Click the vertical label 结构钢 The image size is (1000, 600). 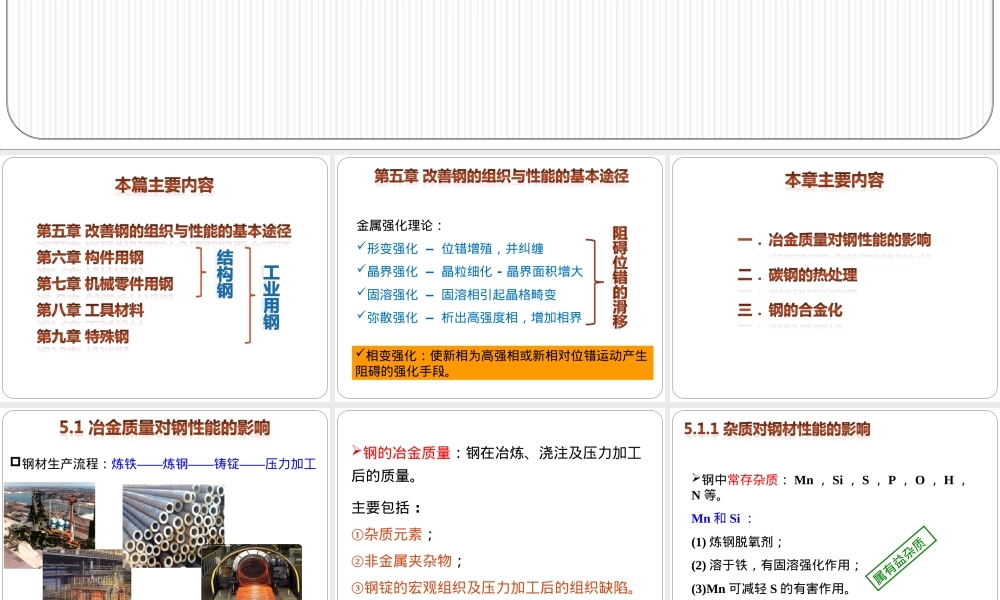click(x=224, y=274)
